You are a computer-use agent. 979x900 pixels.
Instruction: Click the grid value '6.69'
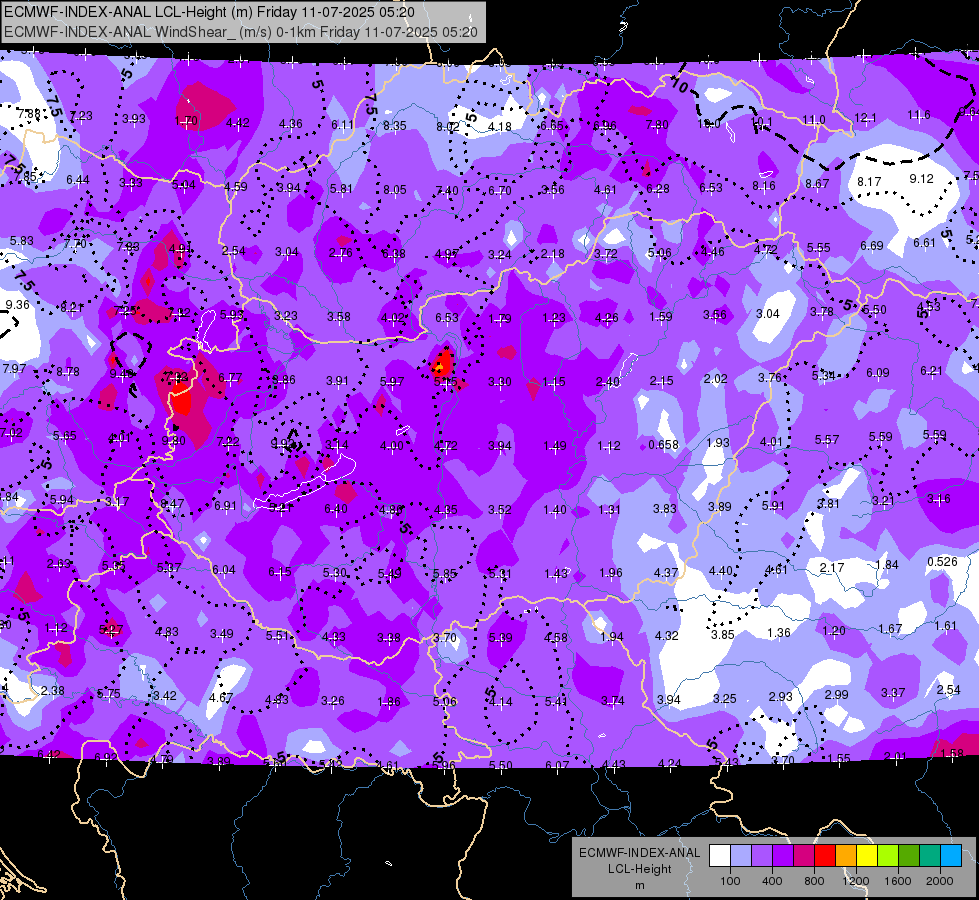[x=872, y=245]
